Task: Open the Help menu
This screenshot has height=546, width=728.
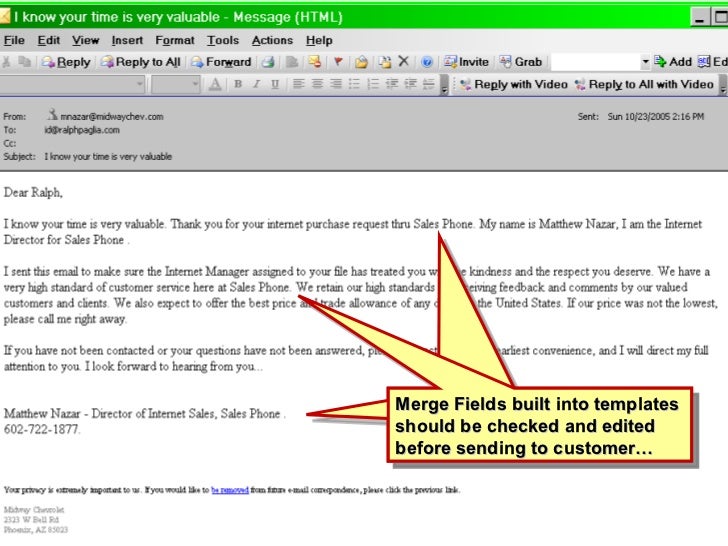Action: (x=319, y=40)
